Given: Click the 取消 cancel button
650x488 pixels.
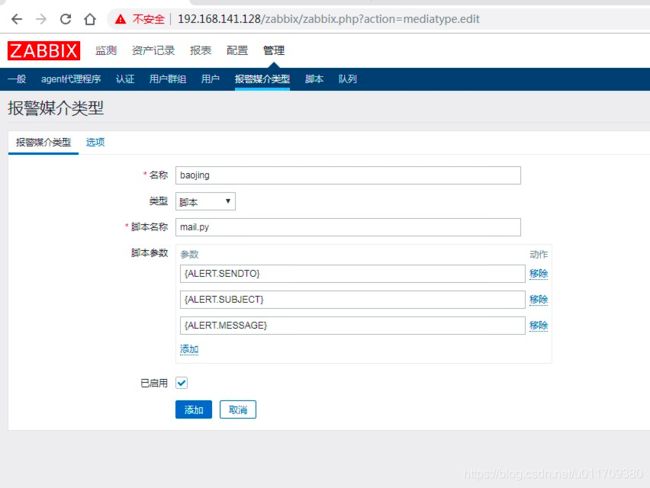Looking at the screenshot, I should click(x=238, y=410).
